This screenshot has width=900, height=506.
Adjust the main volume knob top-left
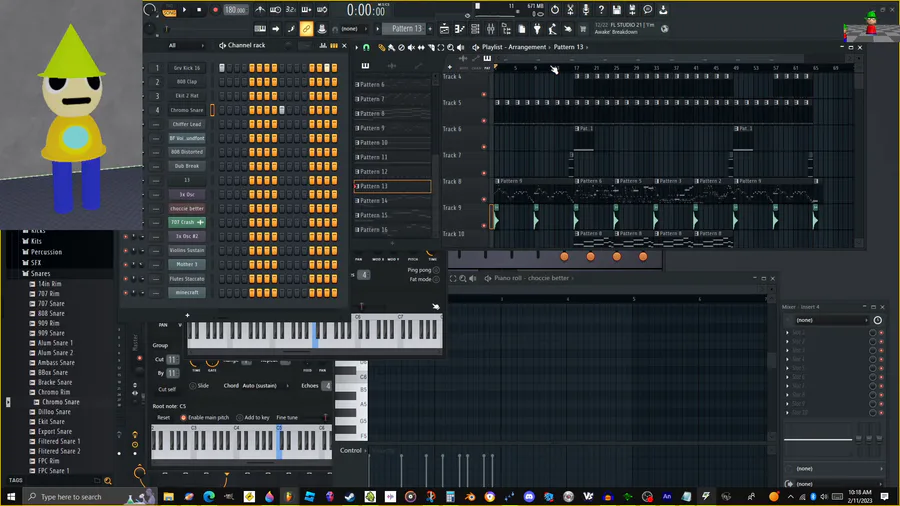(150, 10)
